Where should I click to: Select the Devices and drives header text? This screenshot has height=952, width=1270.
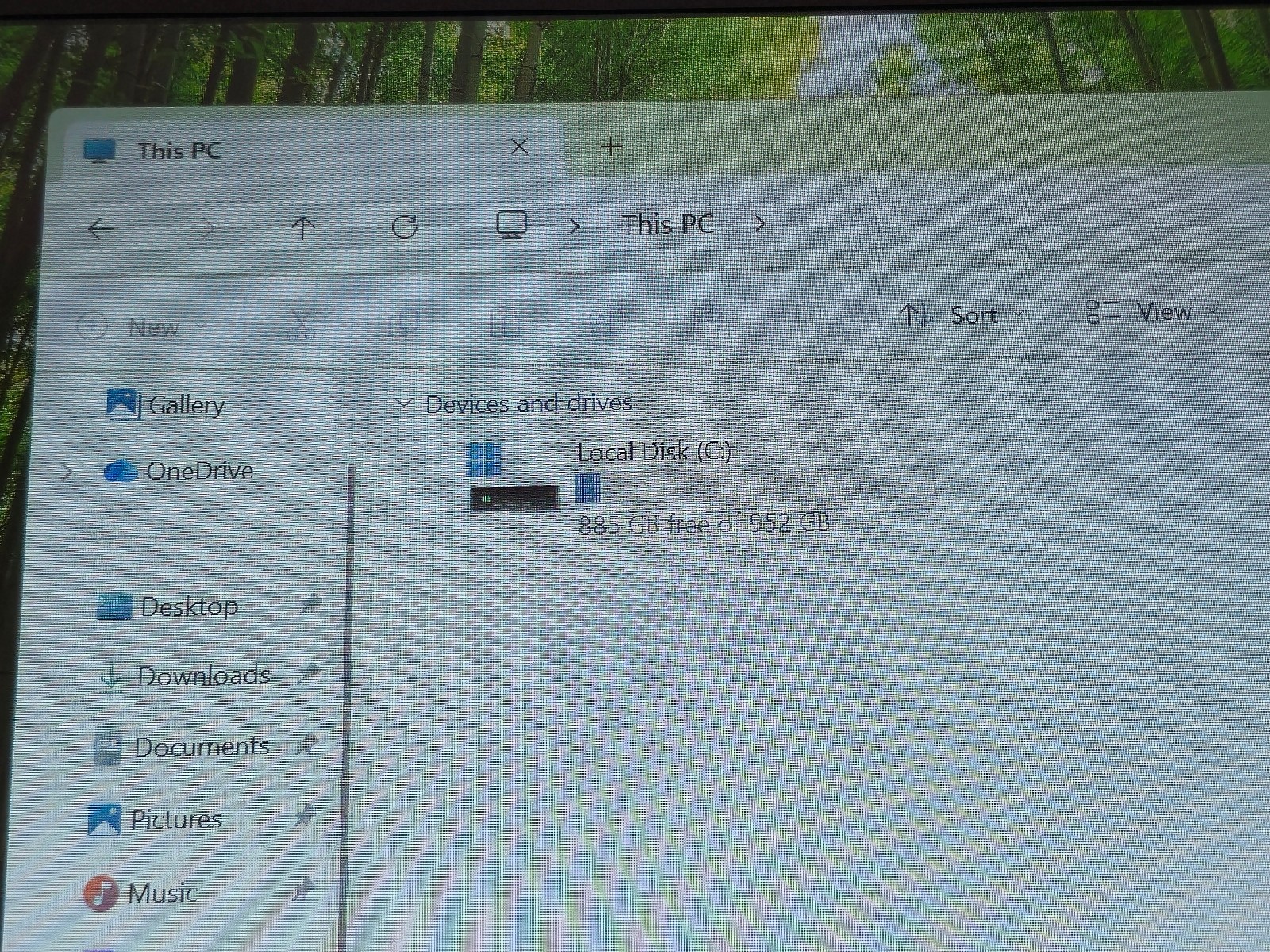pyautogui.click(x=529, y=403)
